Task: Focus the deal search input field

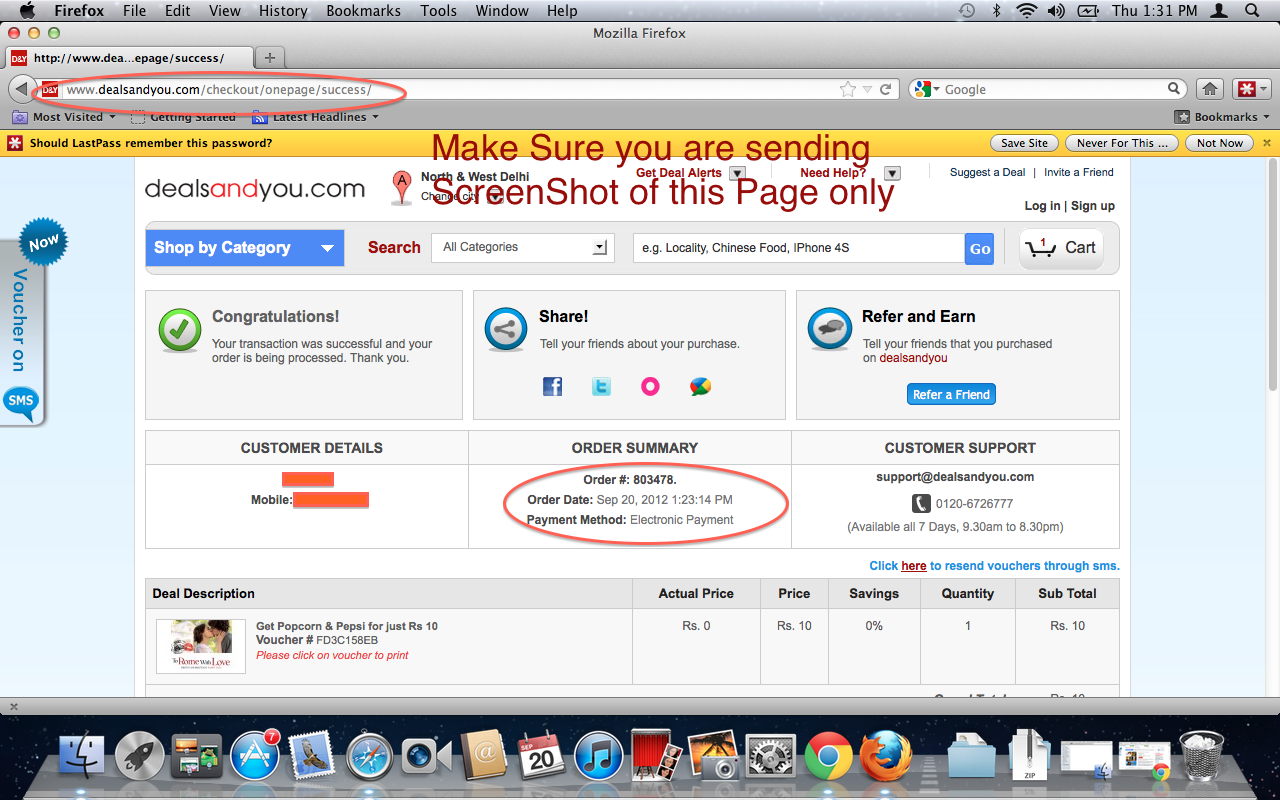Action: pos(799,248)
